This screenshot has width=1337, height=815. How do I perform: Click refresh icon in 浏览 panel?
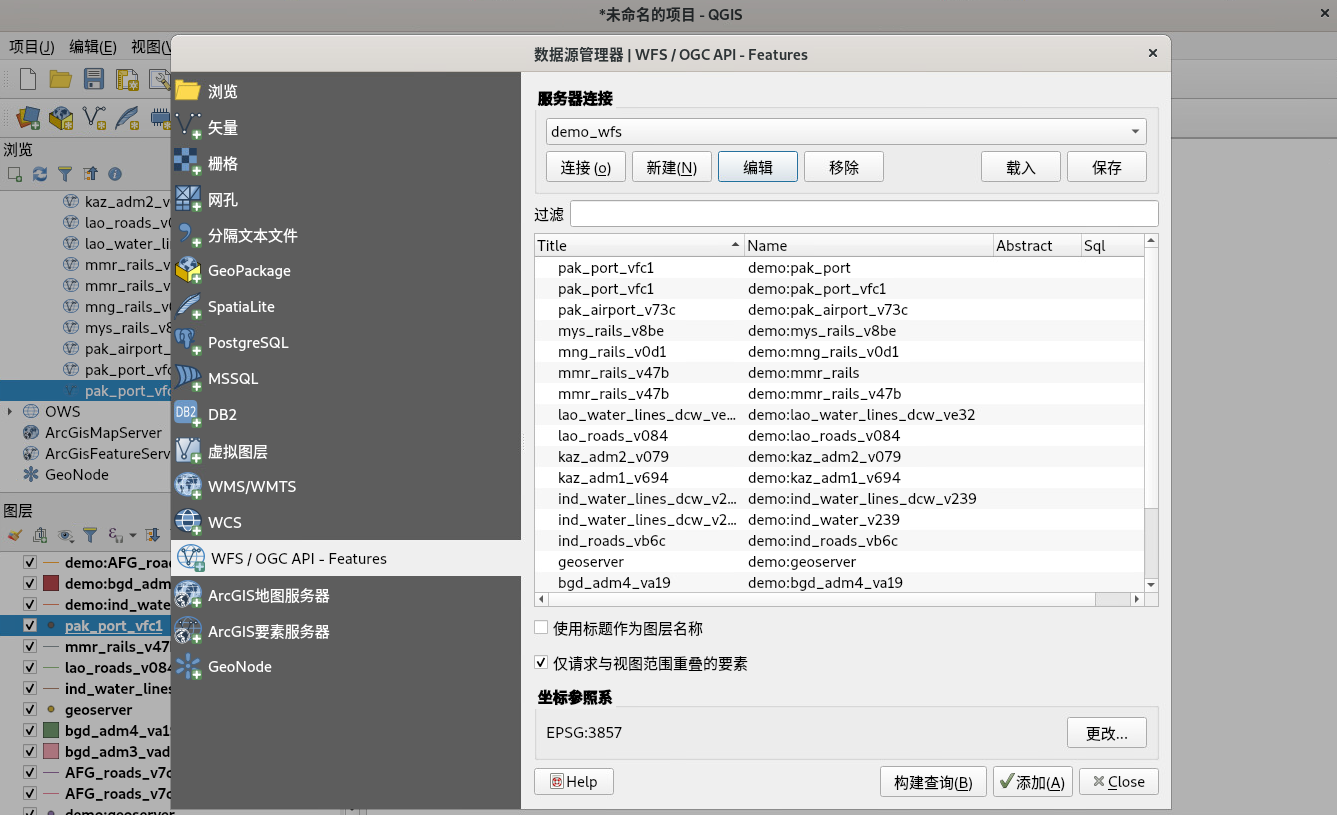point(40,174)
